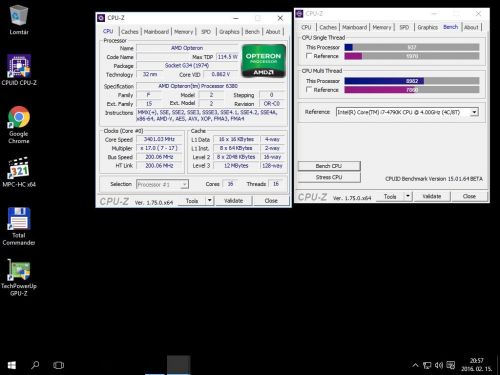Click Close button in Bench window

469,196
